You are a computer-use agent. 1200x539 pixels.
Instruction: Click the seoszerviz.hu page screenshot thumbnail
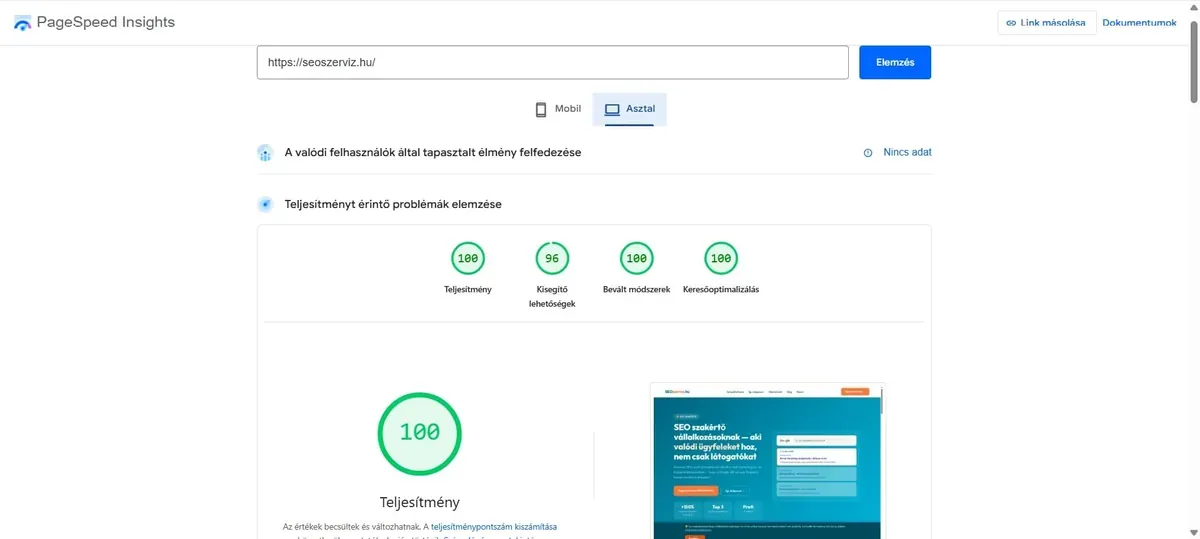coord(768,461)
